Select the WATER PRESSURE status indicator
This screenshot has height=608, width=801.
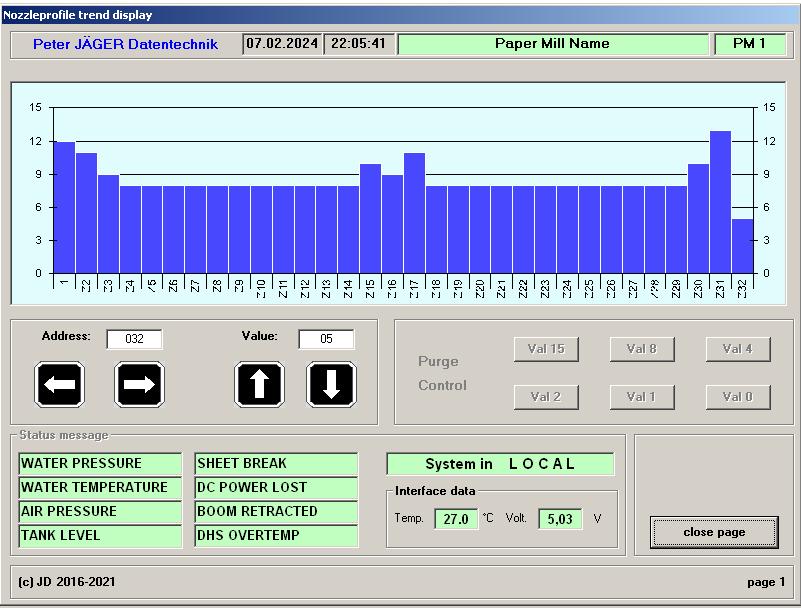coord(100,464)
